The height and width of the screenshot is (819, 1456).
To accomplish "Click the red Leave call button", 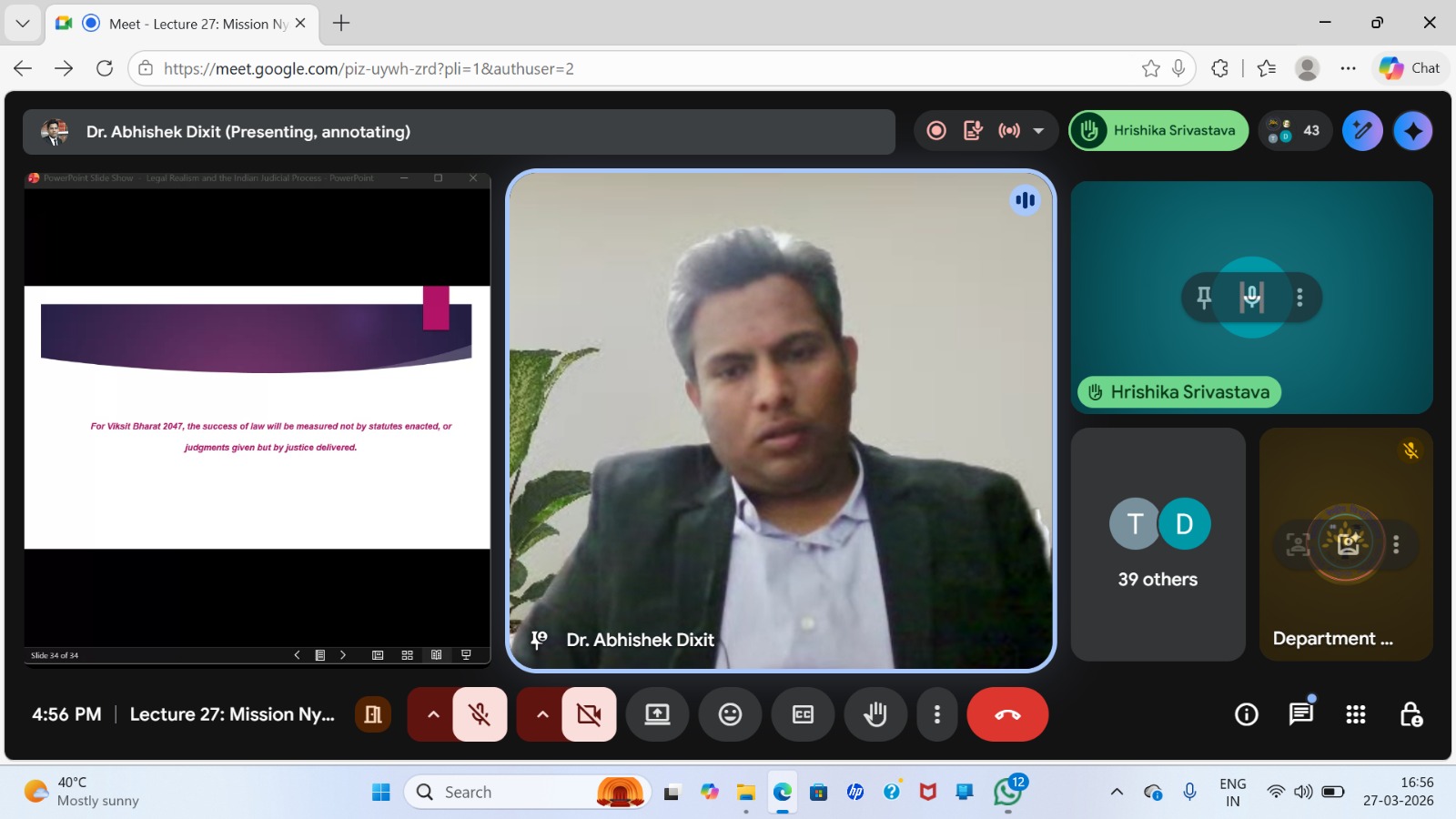I will click(1007, 715).
